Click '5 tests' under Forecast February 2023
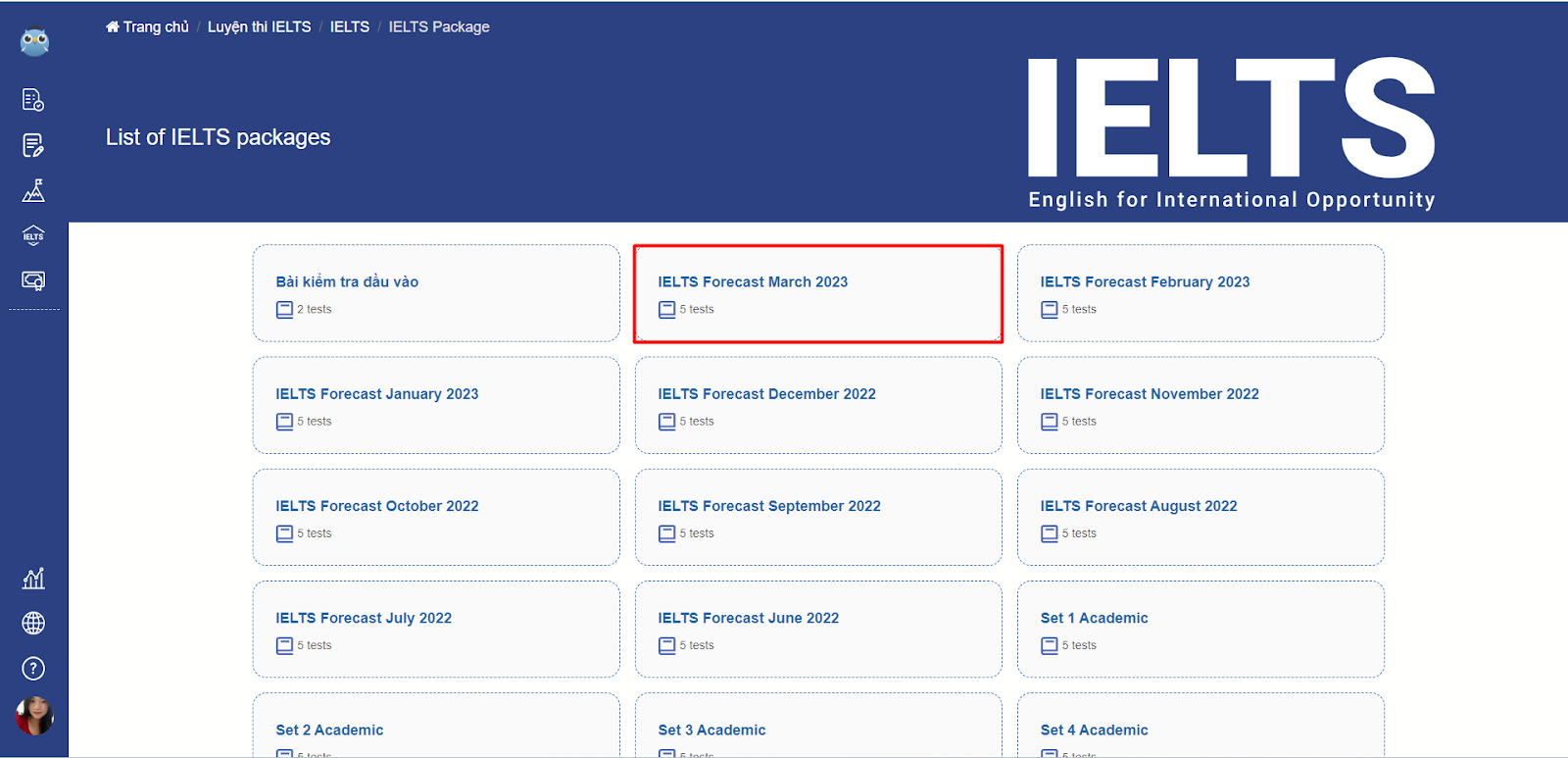This screenshot has height=758, width=1568. 1079,309
